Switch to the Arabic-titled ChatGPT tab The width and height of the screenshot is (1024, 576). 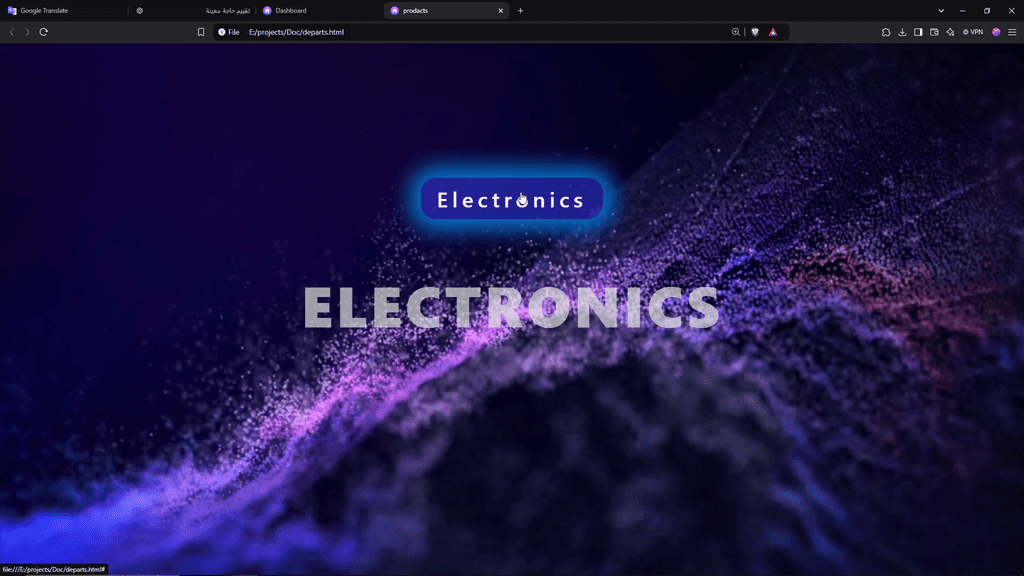pos(193,10)
